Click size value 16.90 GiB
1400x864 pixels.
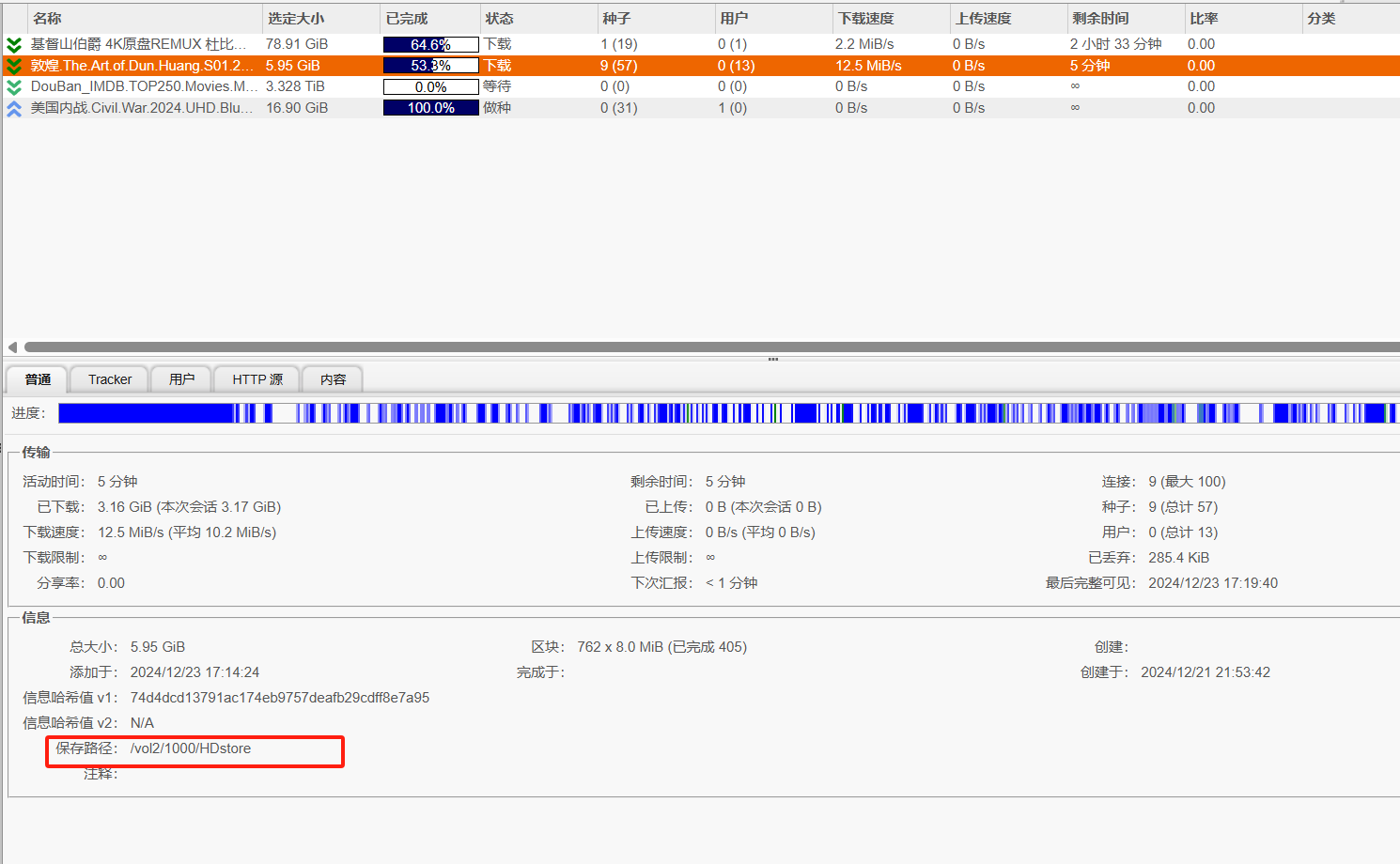(x=297, y=108)
